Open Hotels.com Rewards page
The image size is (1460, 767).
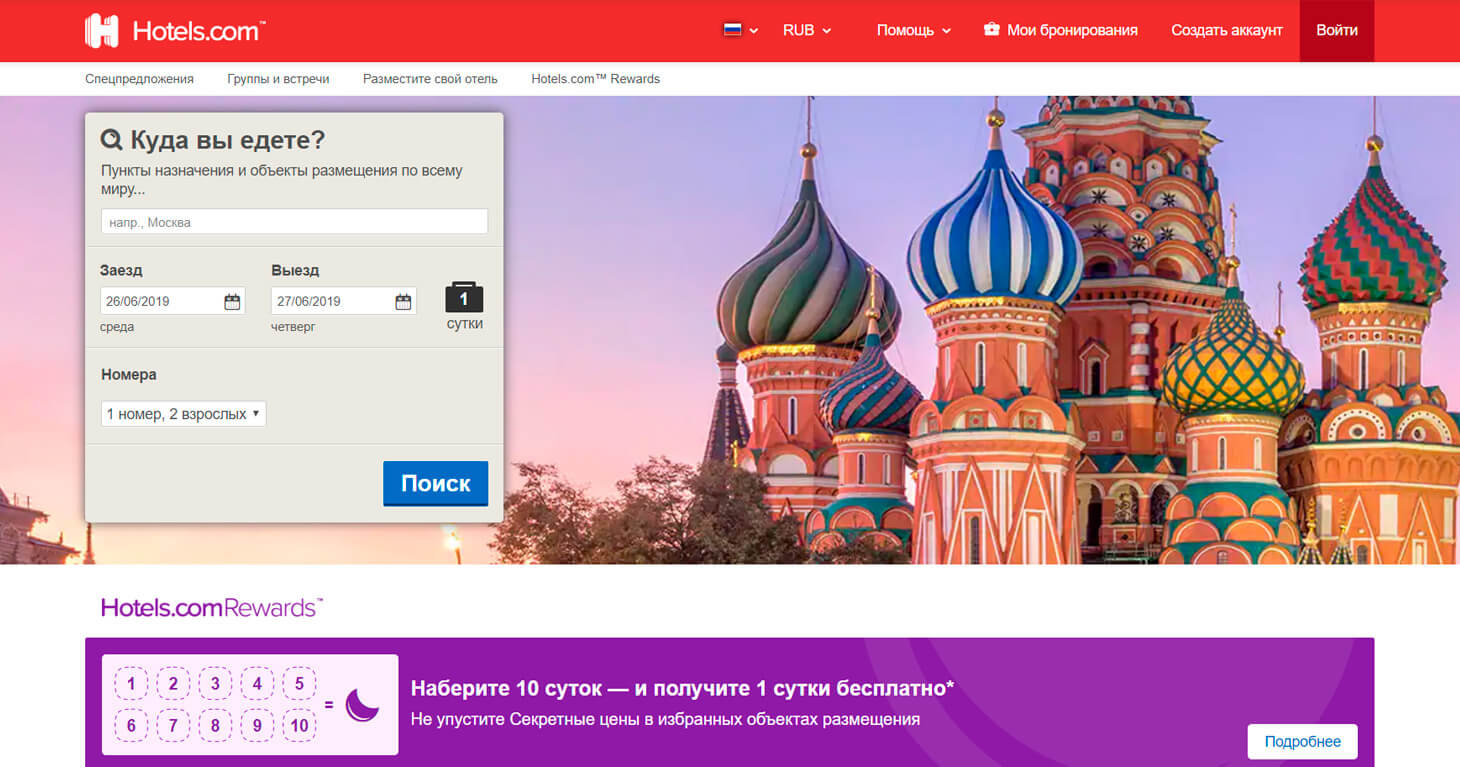pos(596,78)
